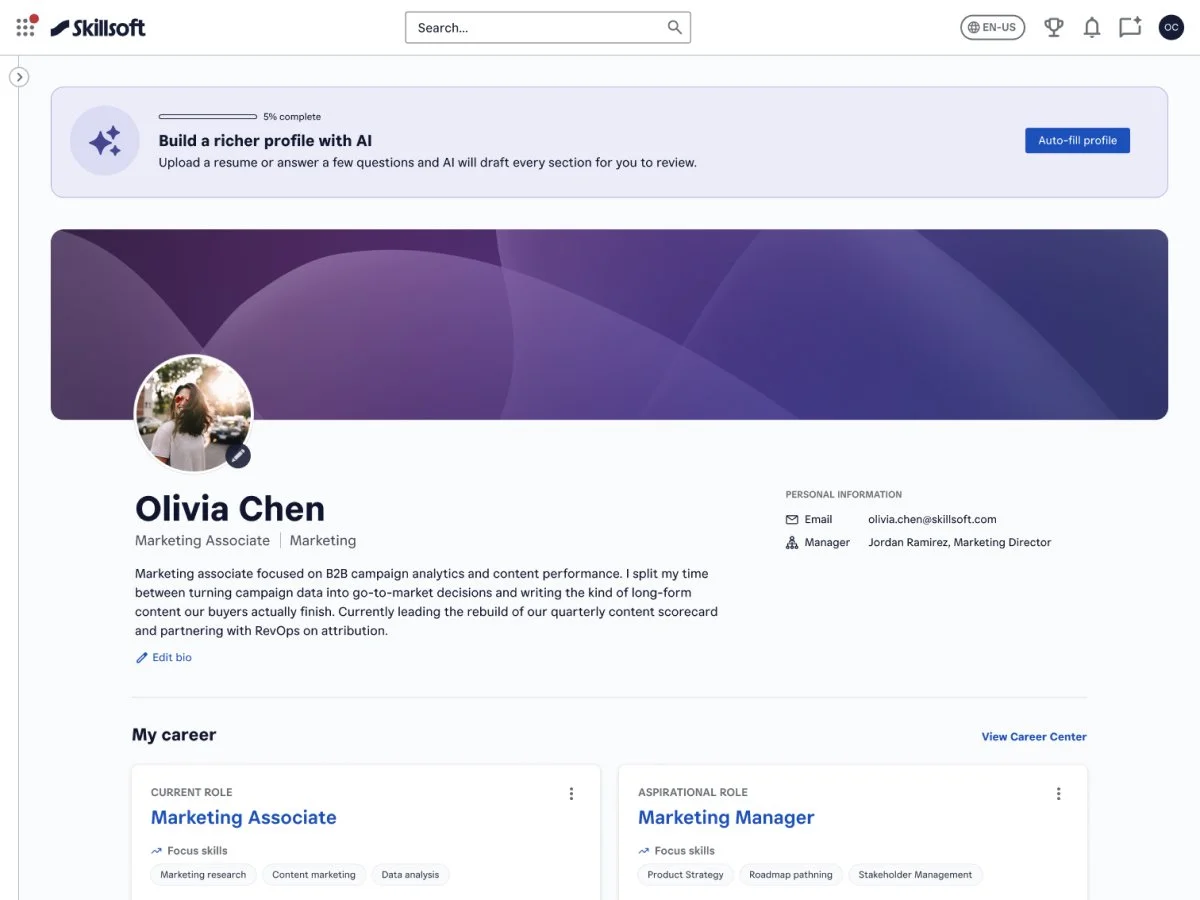Click the My career section heading
Screen dimensions: 1200x900
(174, 735)
